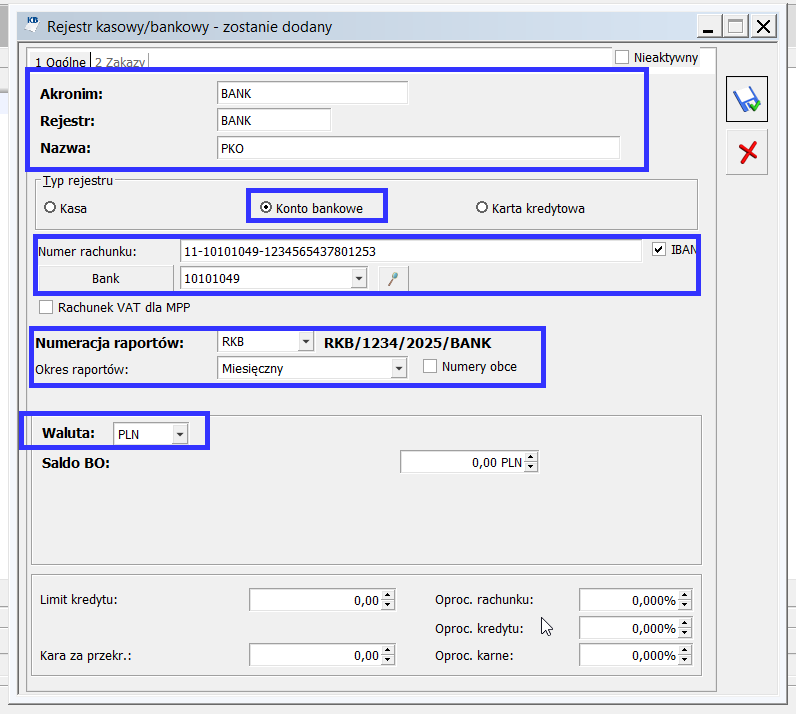Switch to the Zakazy tab
This screenshot has width=796, height=714.
click(120, 62)
